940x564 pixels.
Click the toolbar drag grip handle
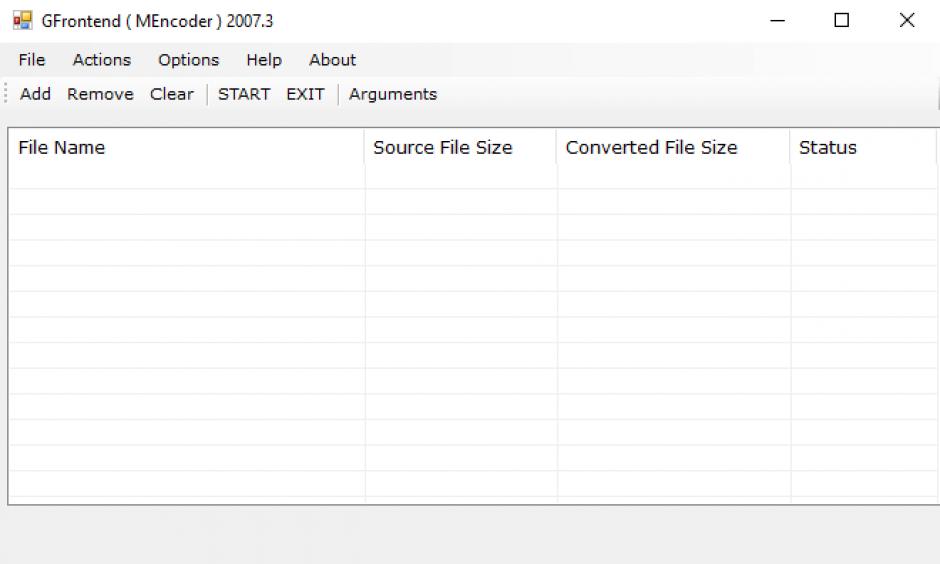[x=7, y=94]
